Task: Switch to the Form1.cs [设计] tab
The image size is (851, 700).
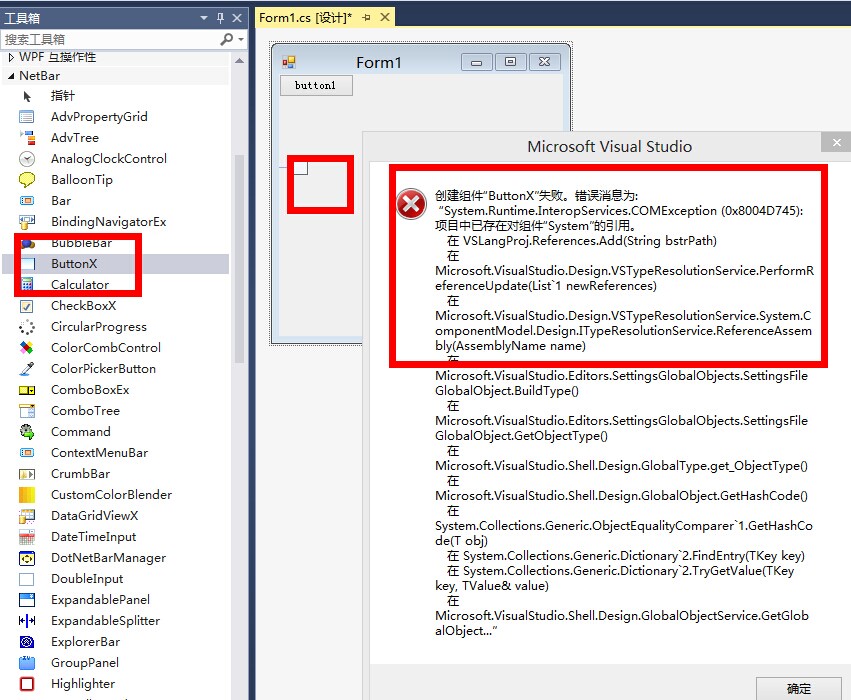Action: pos(306,18)
